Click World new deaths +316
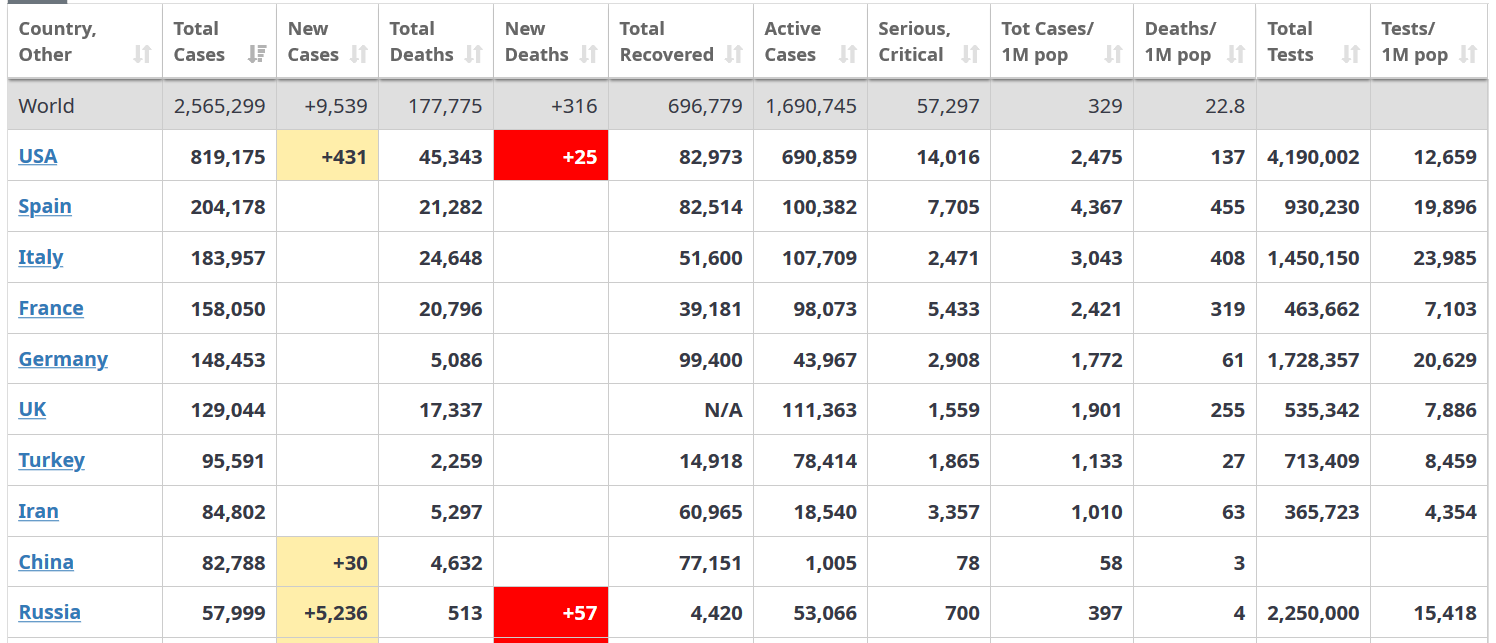The height and width of the screenshot is (643, 1496). pos(574,106)
